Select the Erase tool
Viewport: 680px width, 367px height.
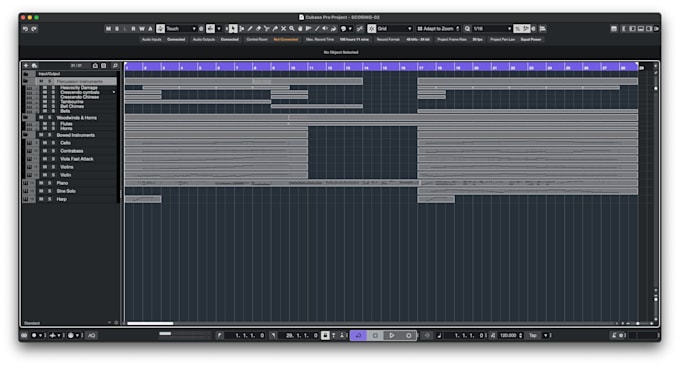[x=258, y=29]
